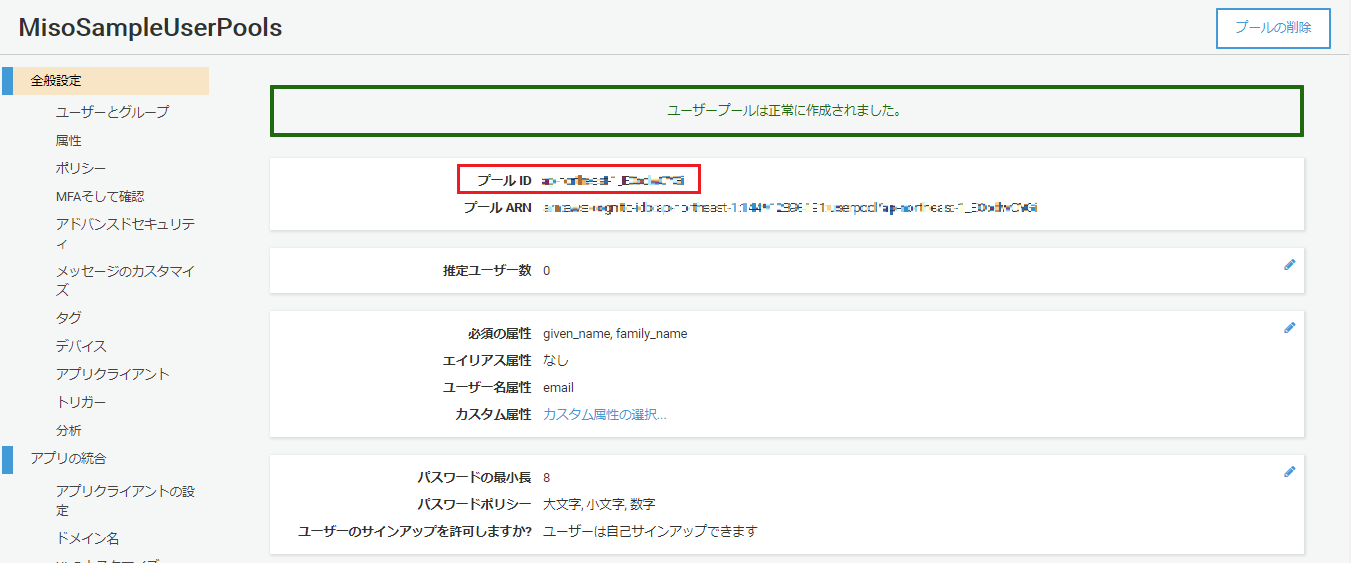Edit the 推定ユーザー数 section with pencil icon

click(x=1289, y=265)
